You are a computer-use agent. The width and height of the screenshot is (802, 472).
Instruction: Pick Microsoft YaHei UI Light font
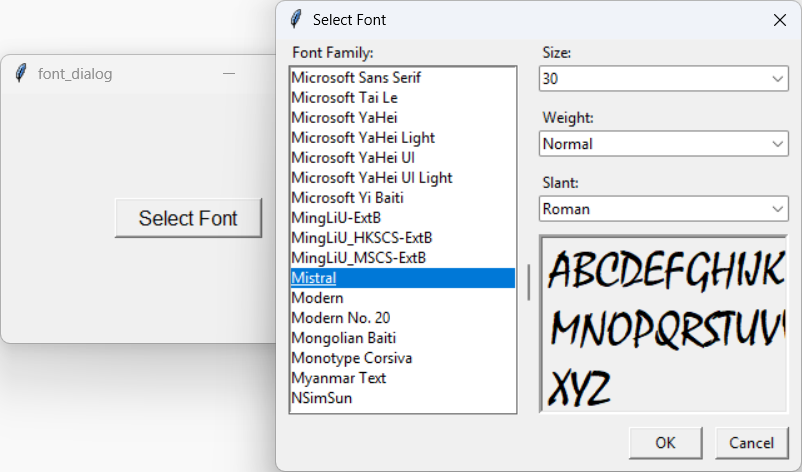tap(403, 177)
